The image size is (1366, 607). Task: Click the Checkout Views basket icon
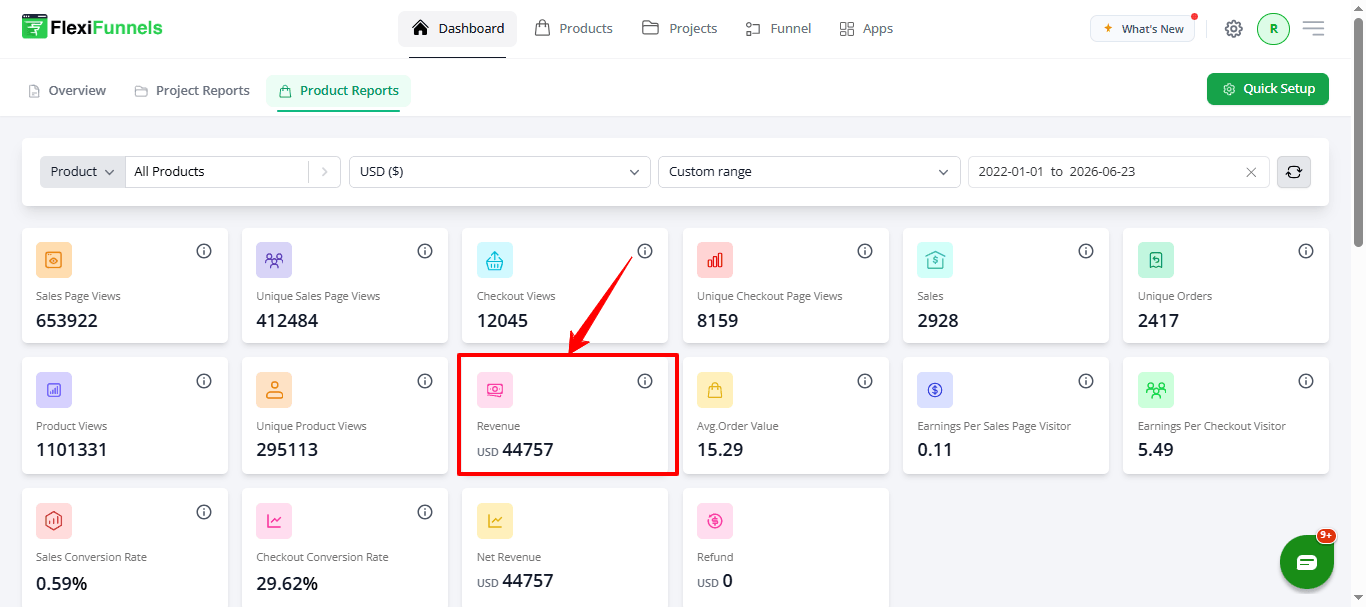(495, 260)
